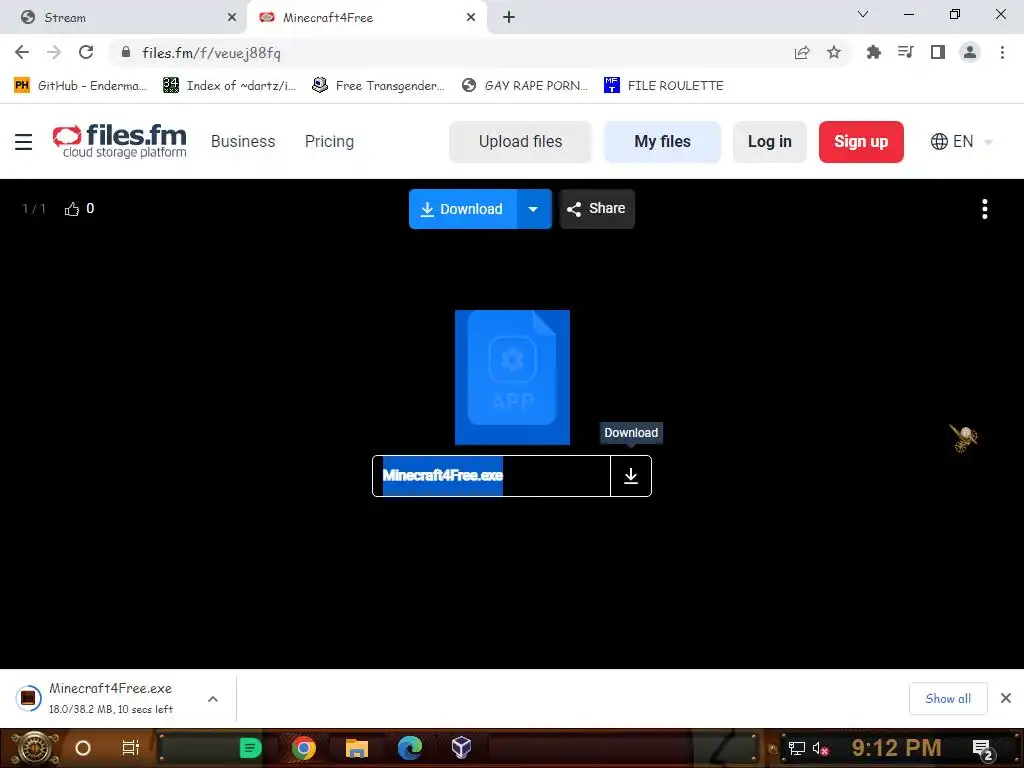Expand Minecraft4Free.exe download item options
1024x768 pixels.
pyautogui.click(x=213, y=699)
